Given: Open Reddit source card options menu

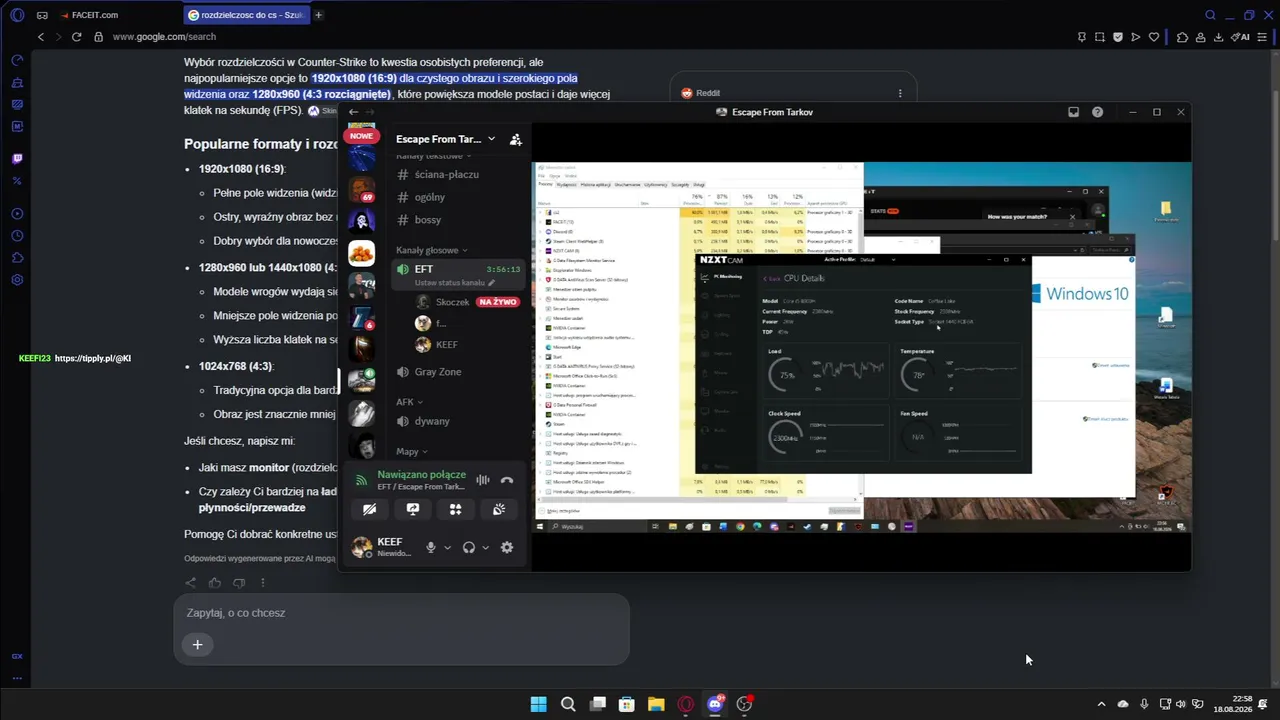Looking at the screenshot, I should click(x=900, y=93).
